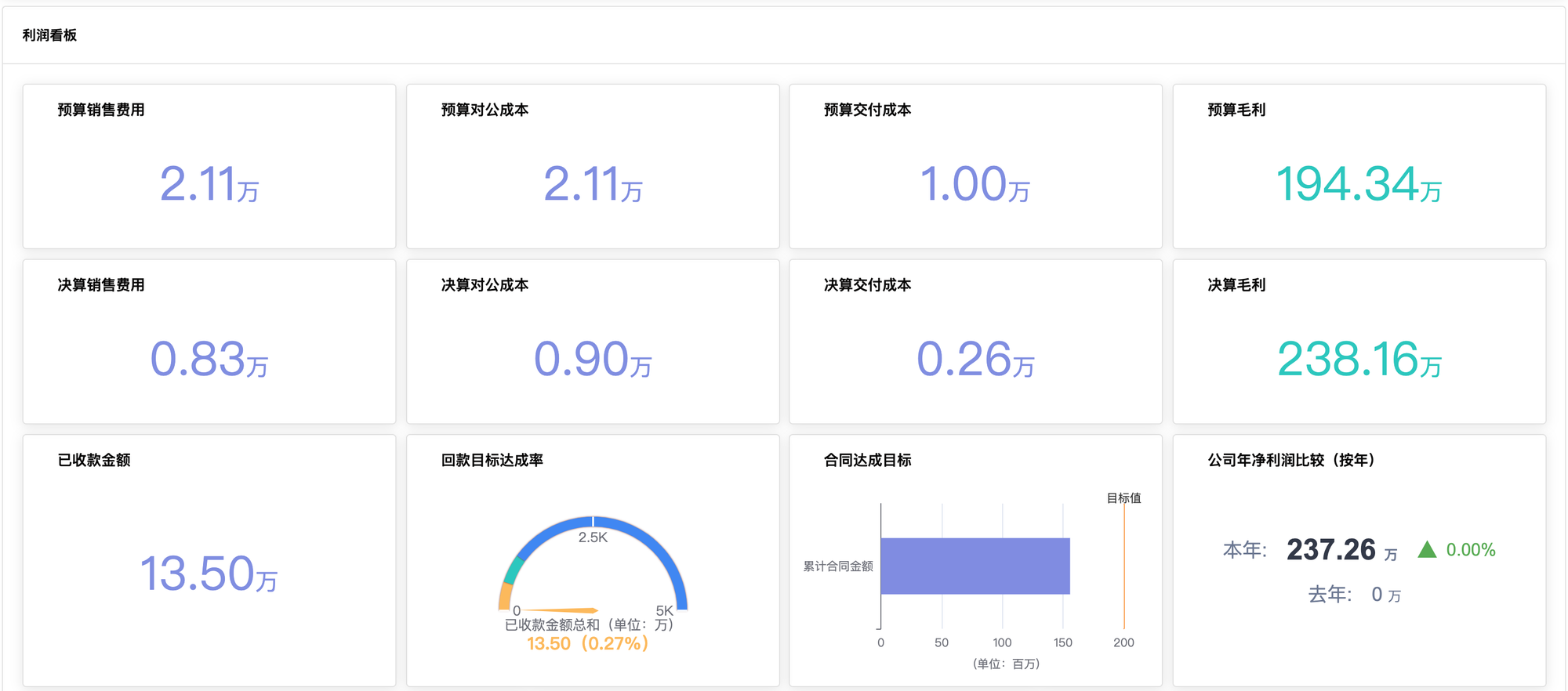Image resolution: width=1568 pixels, height=691 pixels.
Task: Click the 合同达成目标 chart title
Action: (867, 460)
